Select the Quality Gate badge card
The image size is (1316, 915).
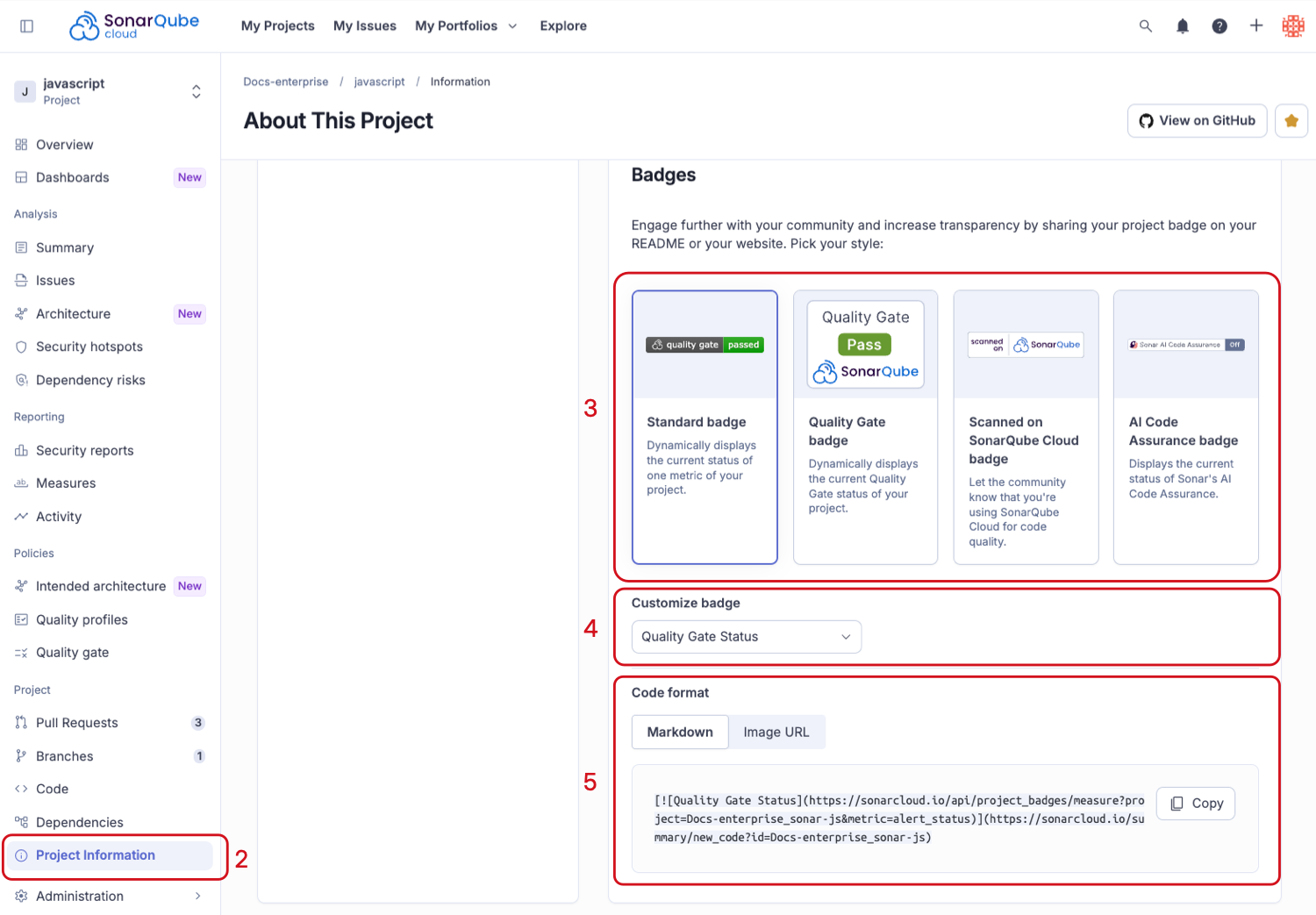point(866,427)
